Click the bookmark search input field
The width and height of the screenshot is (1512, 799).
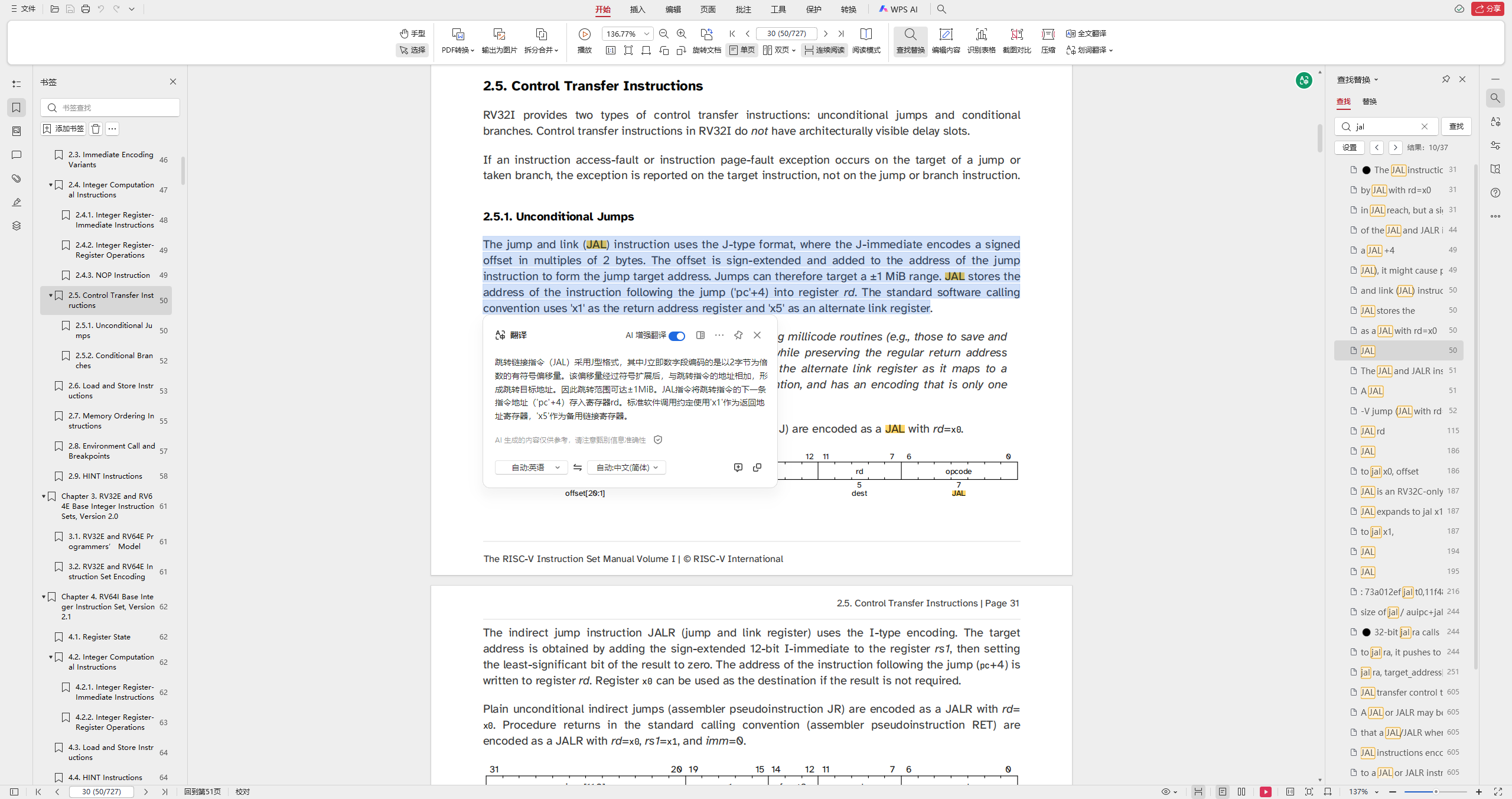click(117, 108)
